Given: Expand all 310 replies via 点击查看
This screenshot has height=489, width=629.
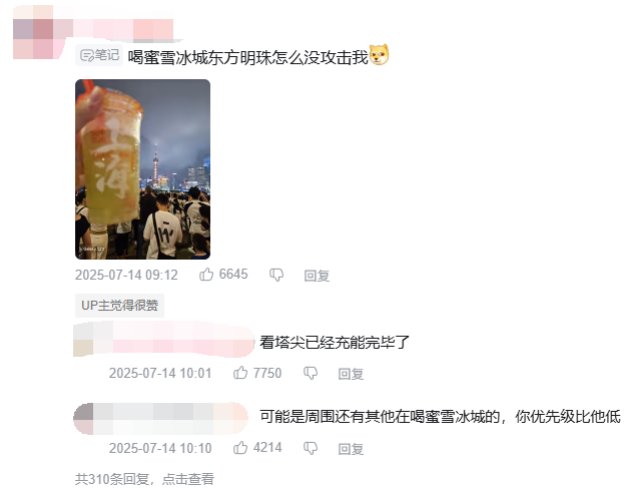Looking at the screenshot, I should (188, 479).
